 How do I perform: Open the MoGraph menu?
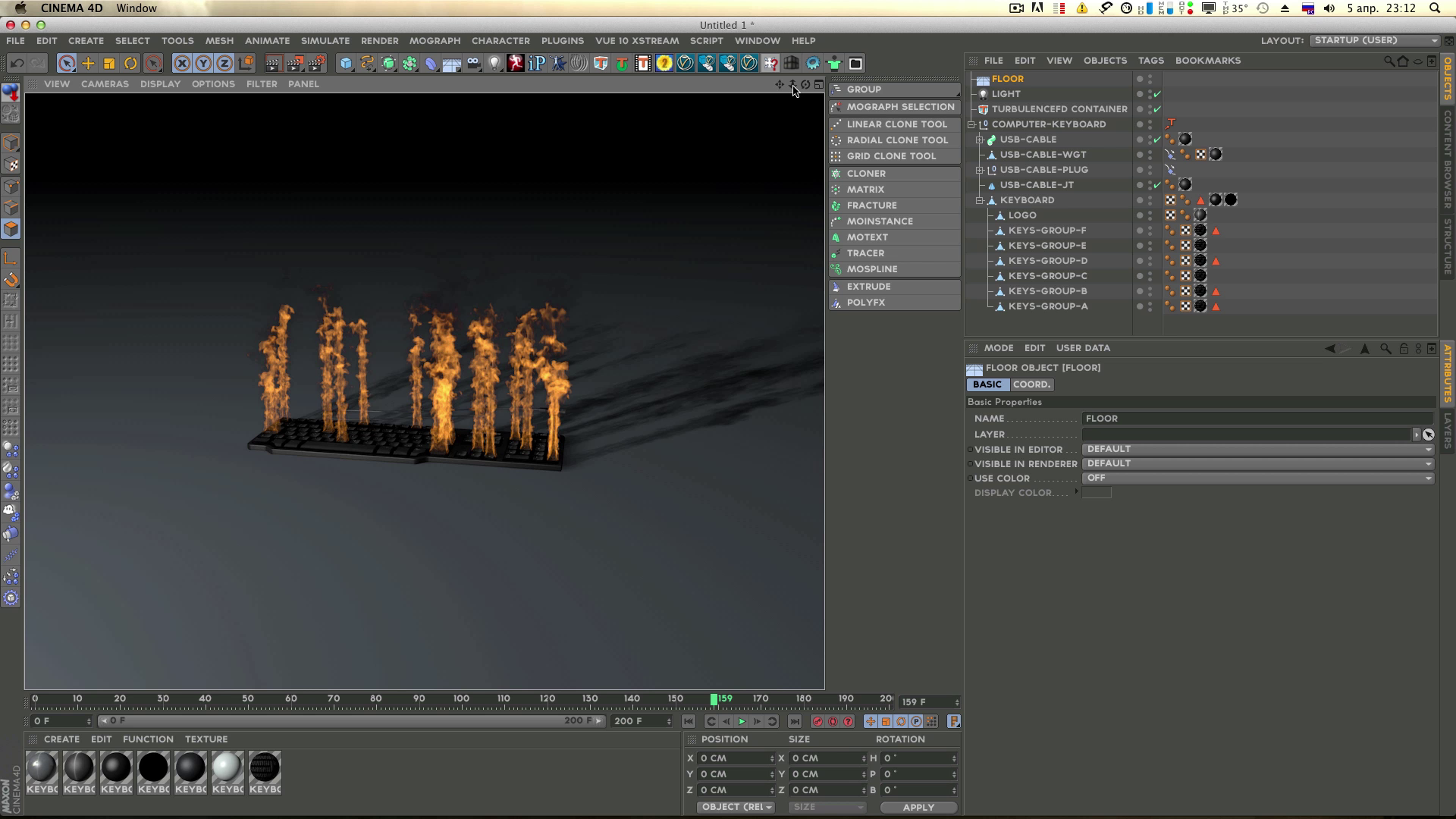pyautogui.click(x=435, y=41)
